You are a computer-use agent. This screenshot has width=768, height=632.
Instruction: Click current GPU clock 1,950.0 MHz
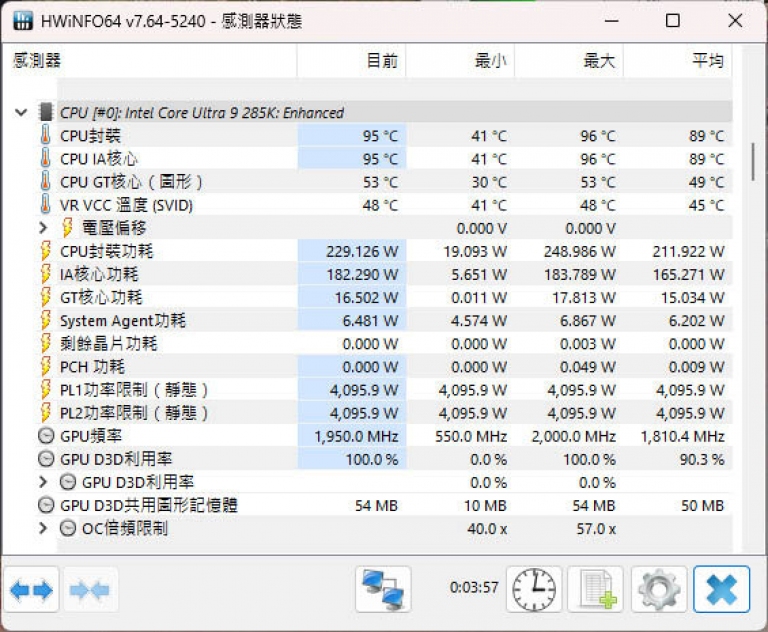tap(356, 436)
